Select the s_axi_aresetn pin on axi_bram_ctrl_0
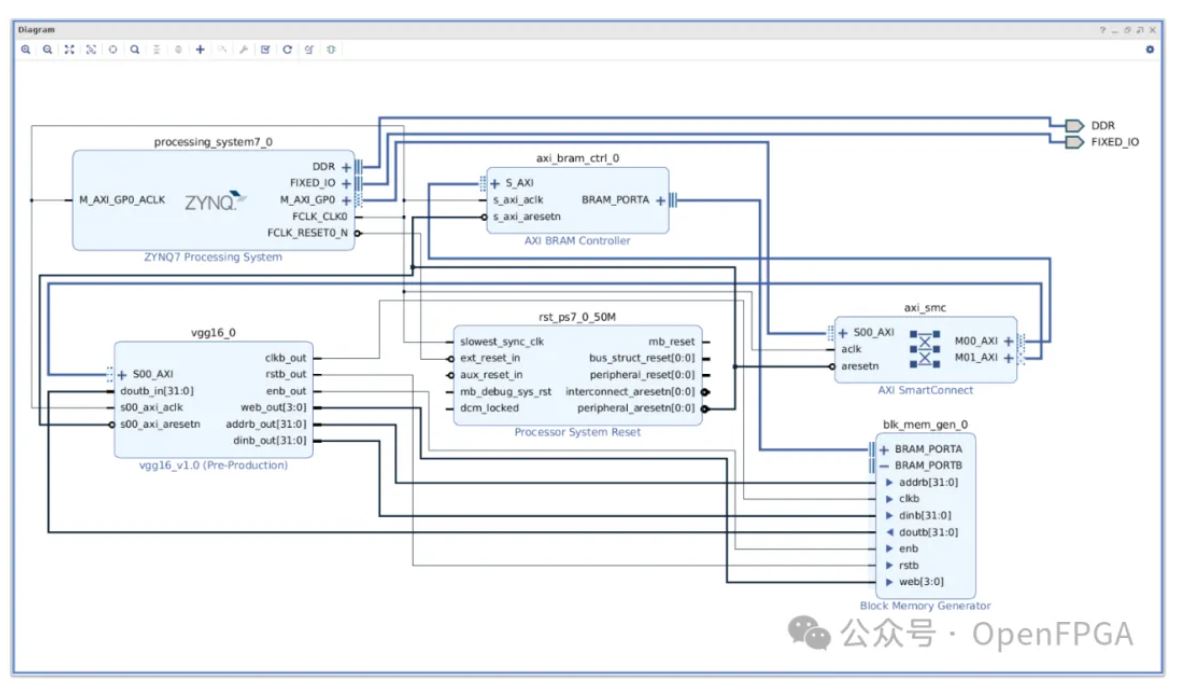Viewport: 1179px width, 696px height. 526,216
